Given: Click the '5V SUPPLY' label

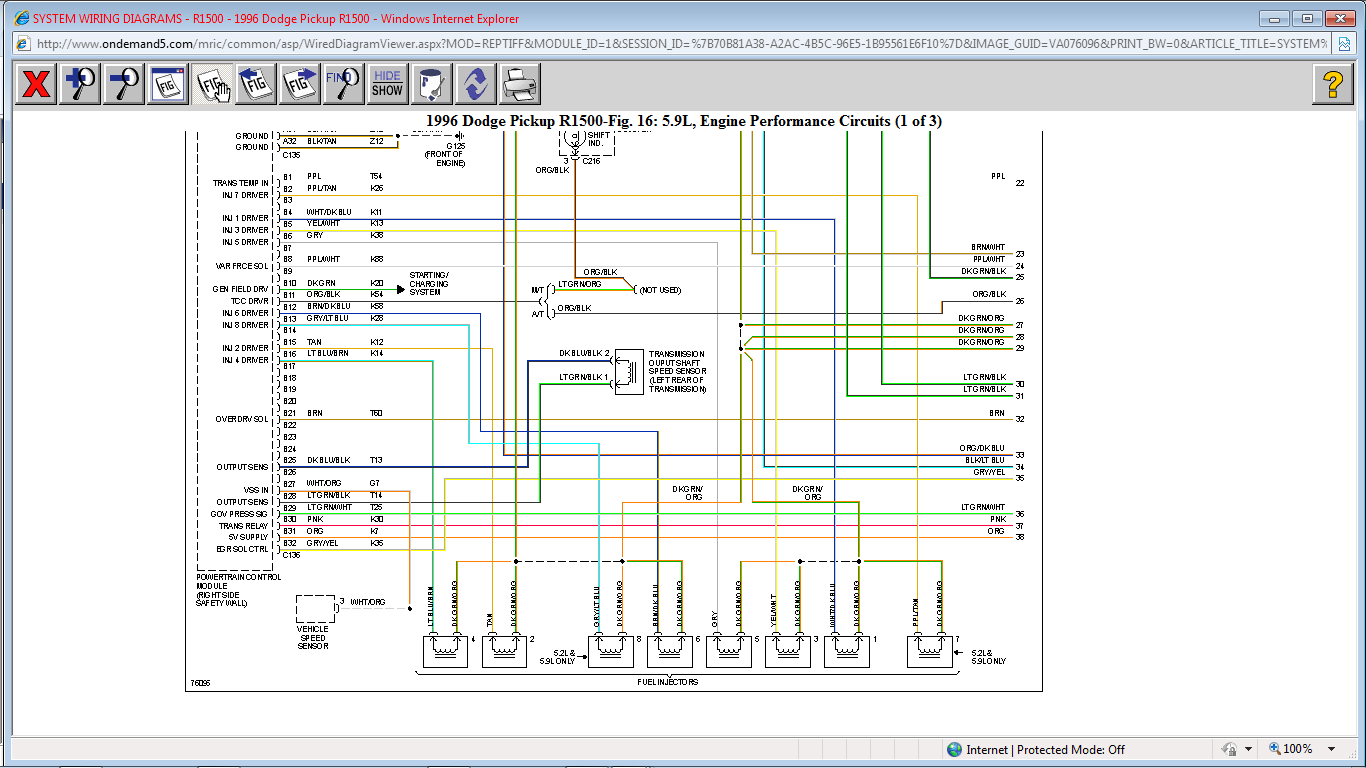Looking at the screenshot, I should [x=249, y=537].
